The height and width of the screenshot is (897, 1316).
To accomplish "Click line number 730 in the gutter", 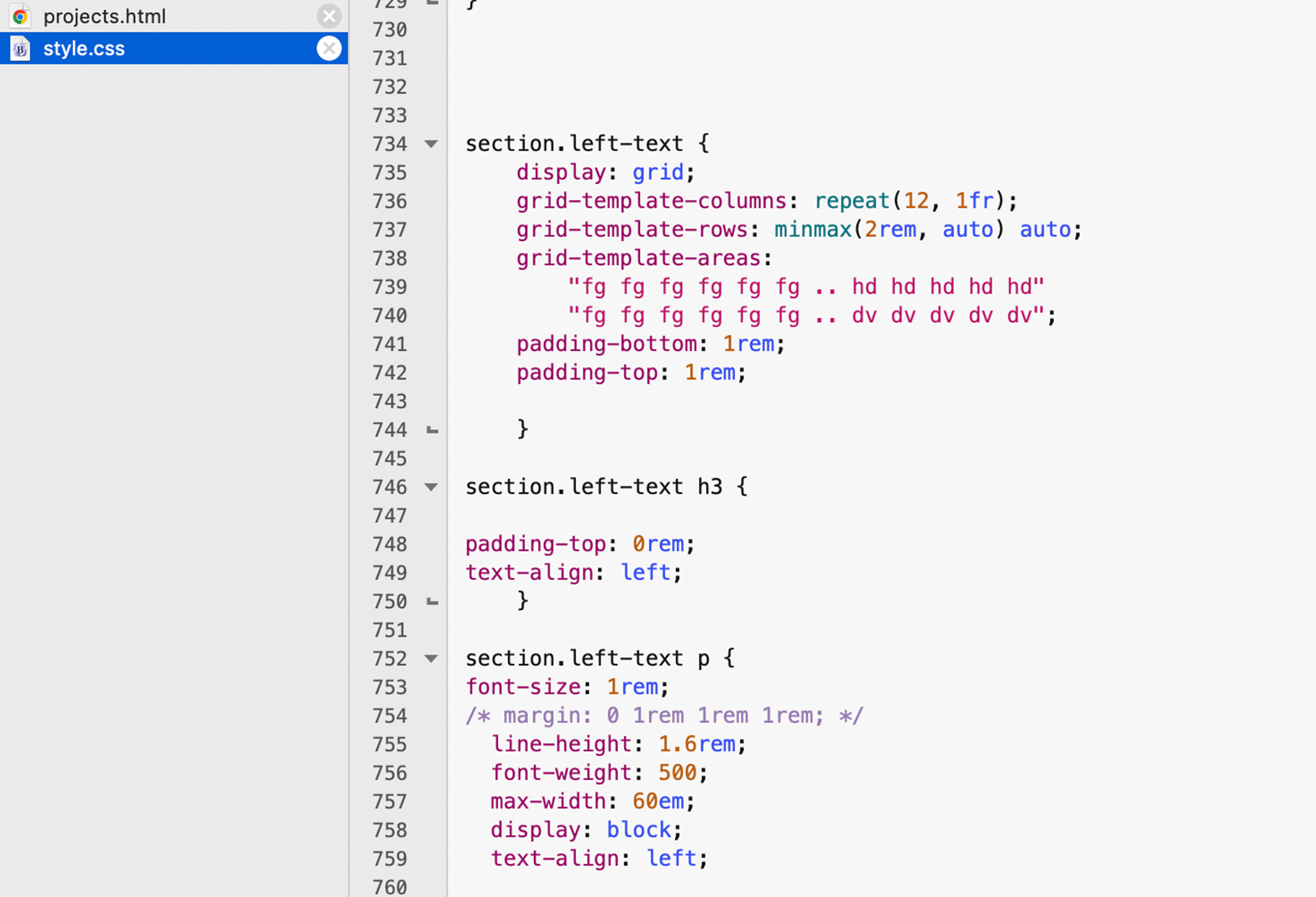I will [389, 29].
